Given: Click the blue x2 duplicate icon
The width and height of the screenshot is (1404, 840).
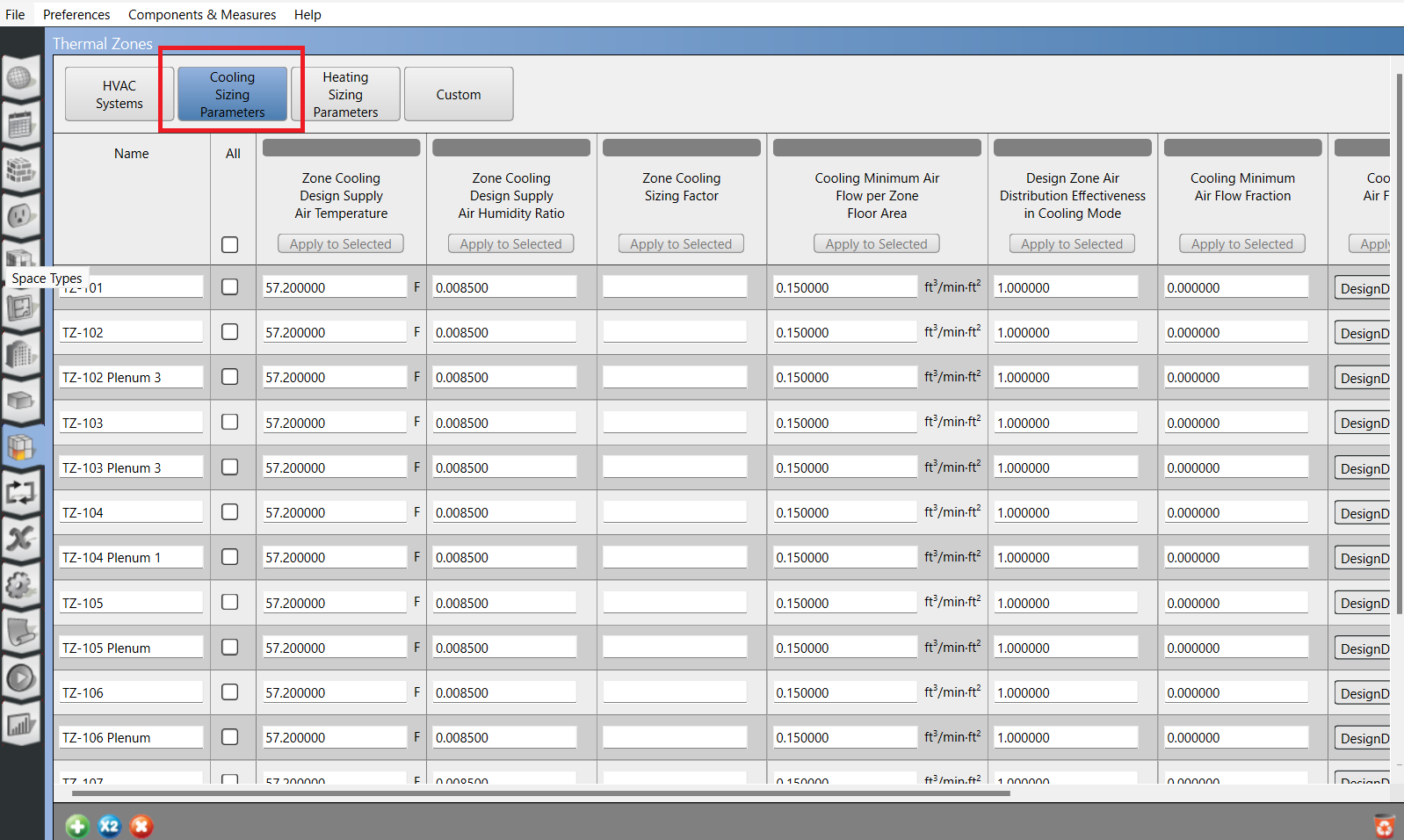Looking at the screenshot, I should tap(109, 826).
